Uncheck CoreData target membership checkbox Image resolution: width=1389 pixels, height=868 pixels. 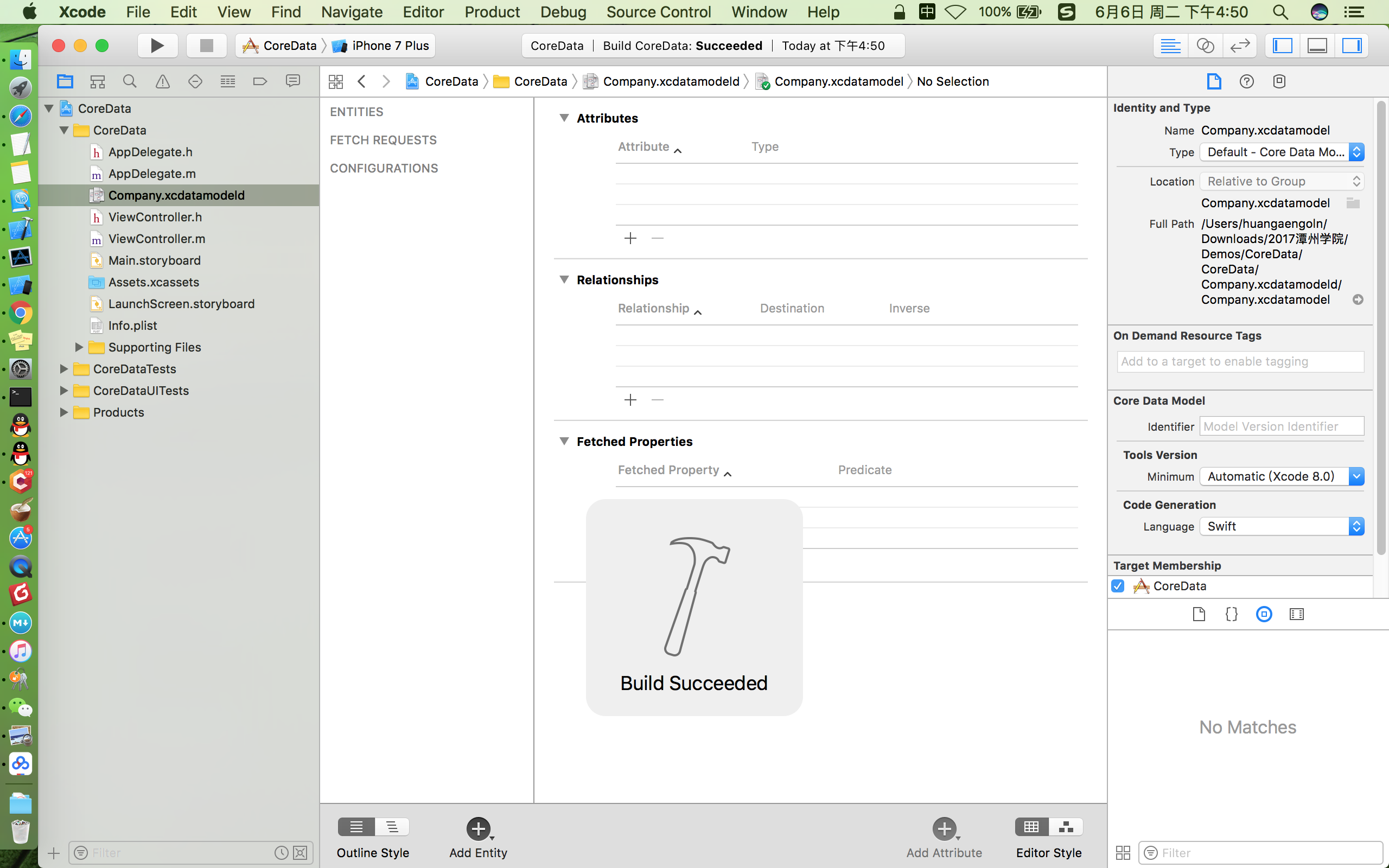coord(1118,586)
